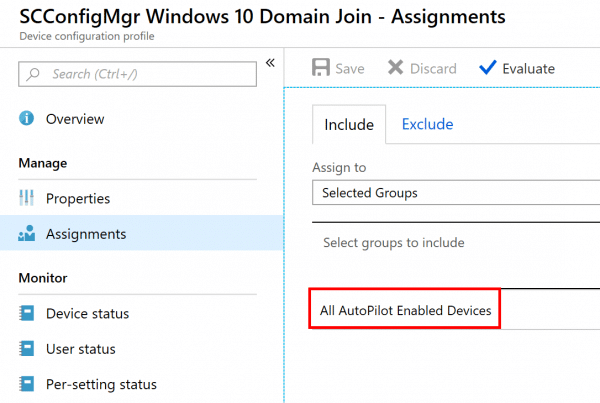Click the Evaluate checkmark icon
Screen dimensions: 600x403
point(488,67)
